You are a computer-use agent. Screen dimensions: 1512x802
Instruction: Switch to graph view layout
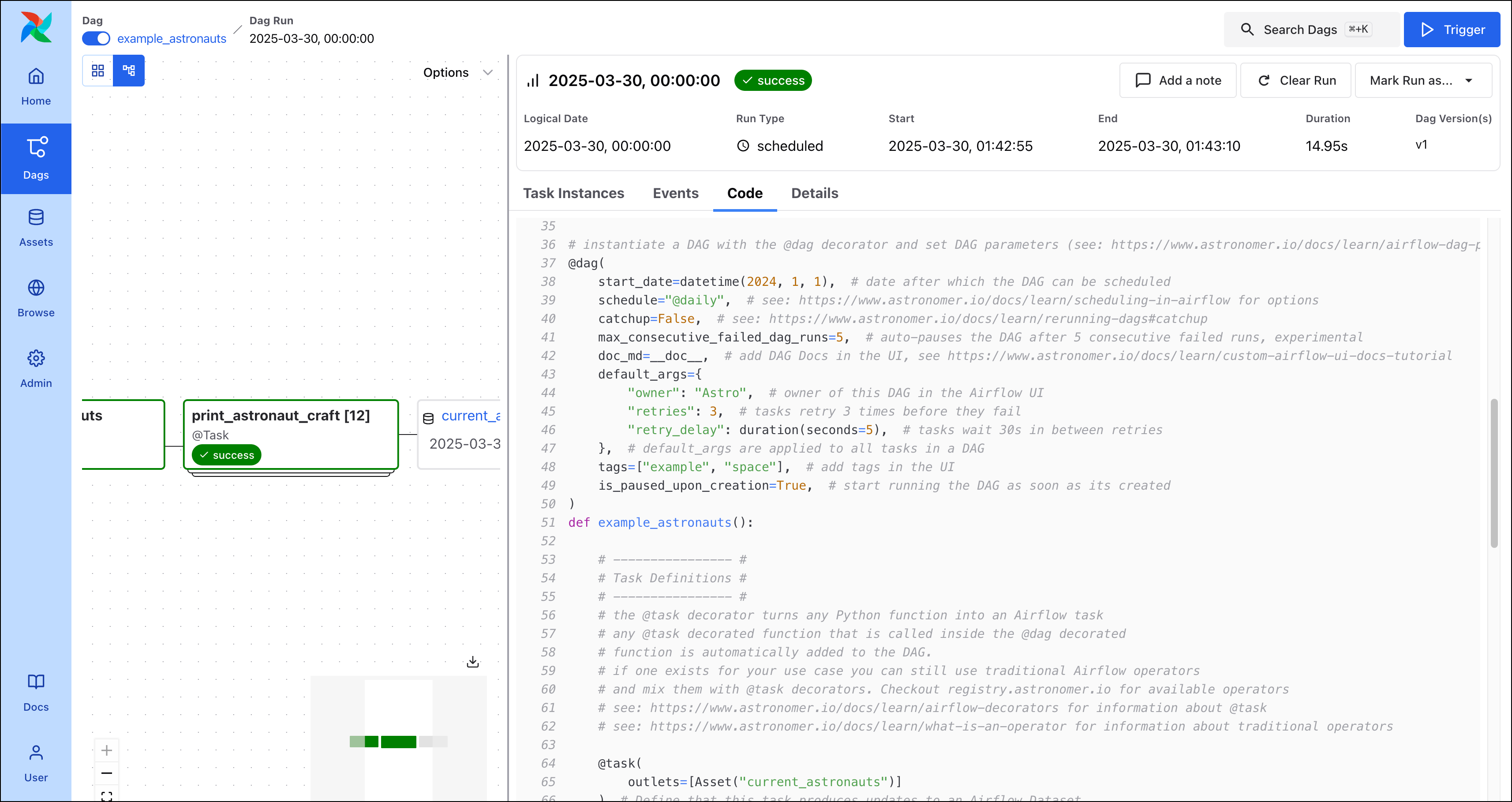(128, 71)
